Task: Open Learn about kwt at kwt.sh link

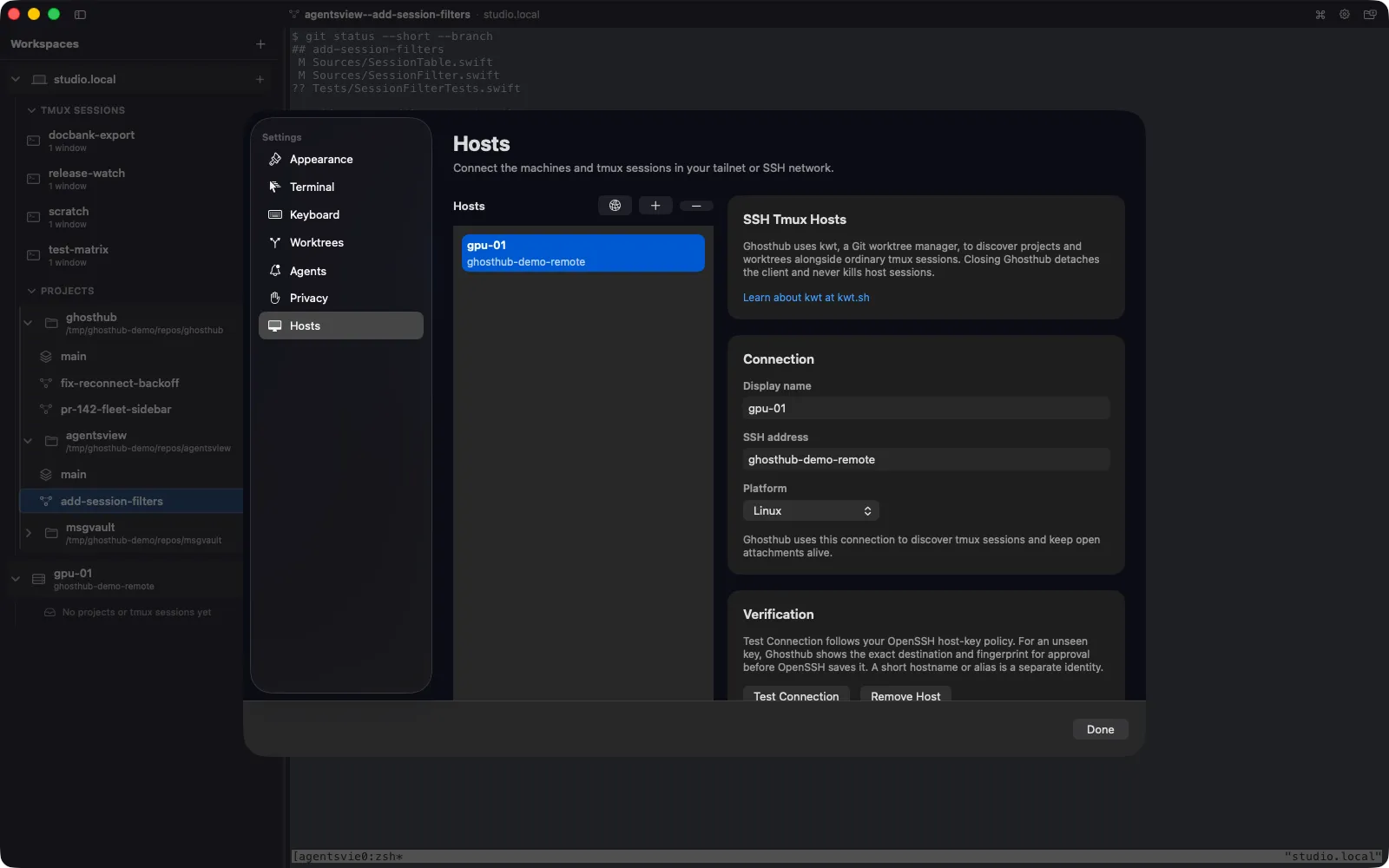Action: [806, 297]
